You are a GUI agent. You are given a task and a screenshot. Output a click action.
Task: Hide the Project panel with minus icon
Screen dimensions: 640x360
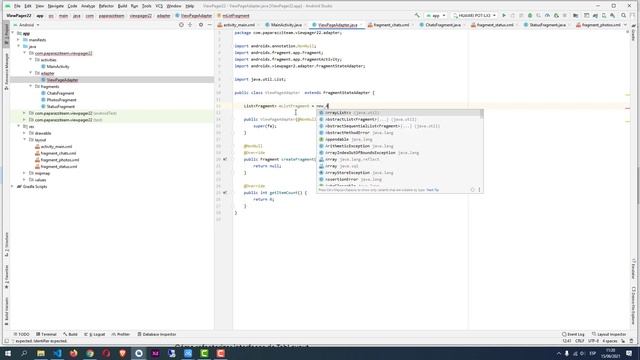(x=209, y=25)
